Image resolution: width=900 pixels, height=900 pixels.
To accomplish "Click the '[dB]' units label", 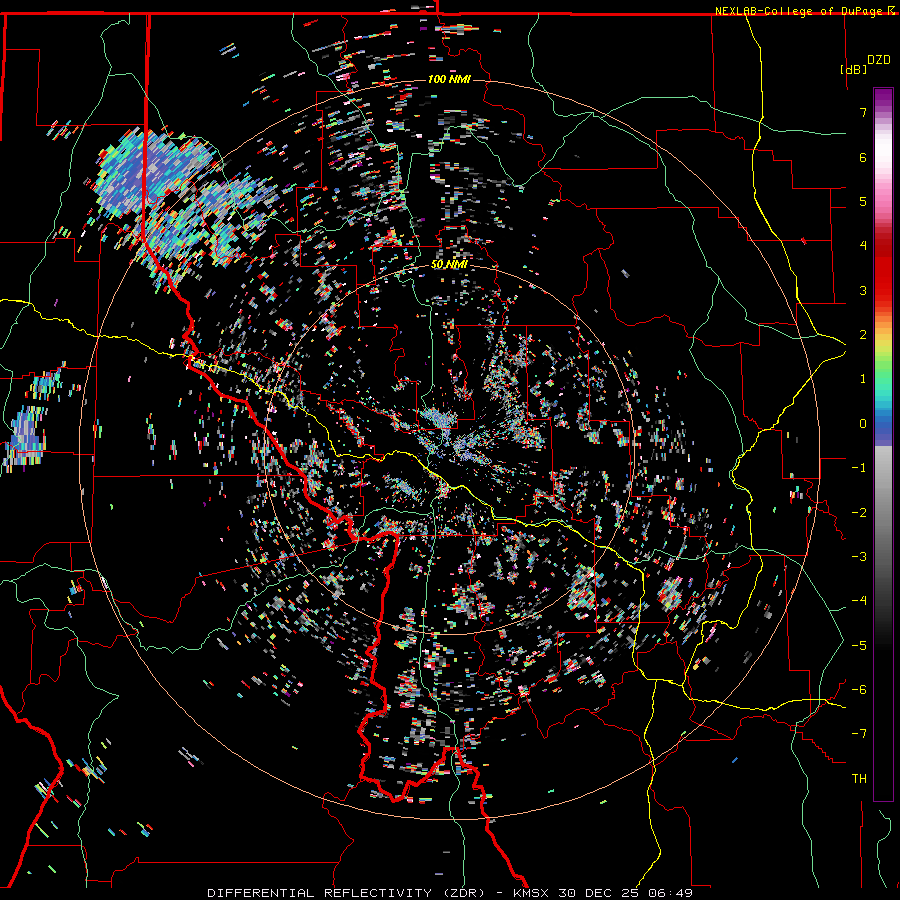I will 853,69.
